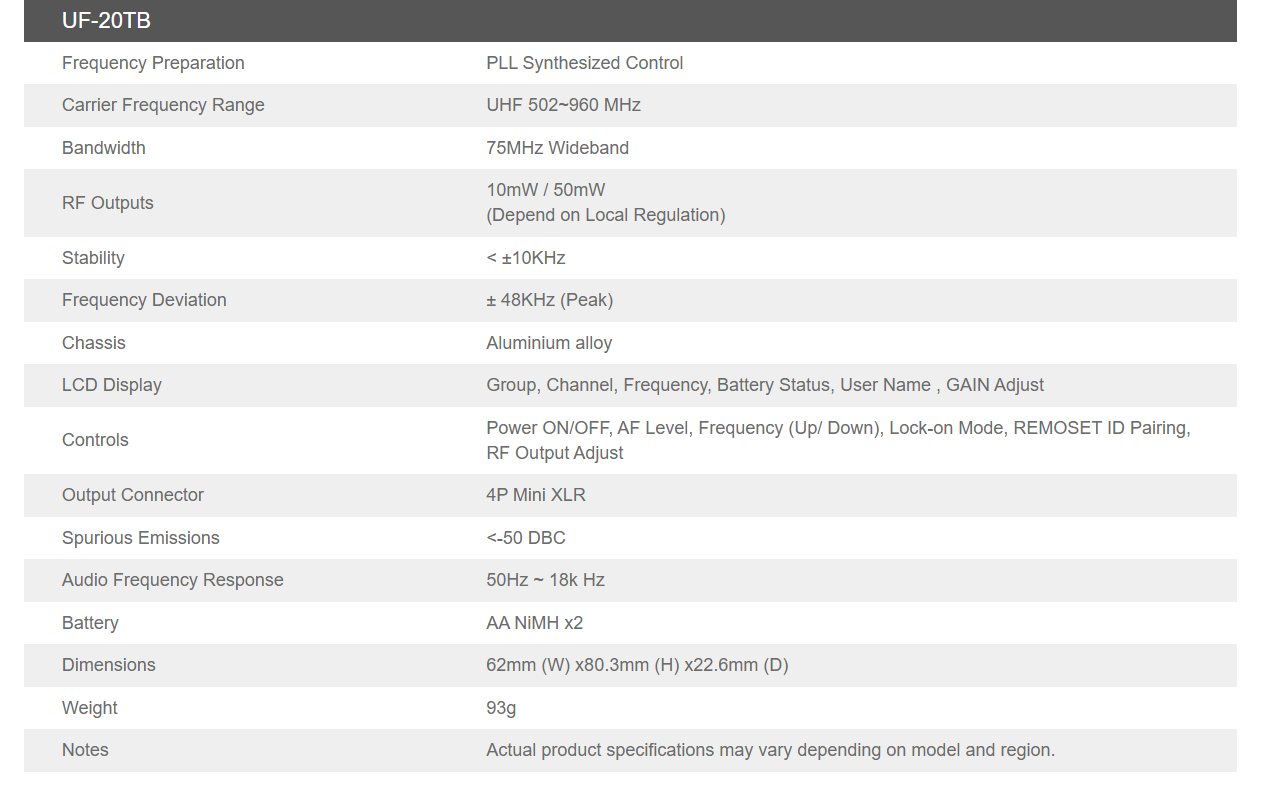Click the 10mW / 50mW value
Screen dimensions: 1280x785
(x=545, y=190)
